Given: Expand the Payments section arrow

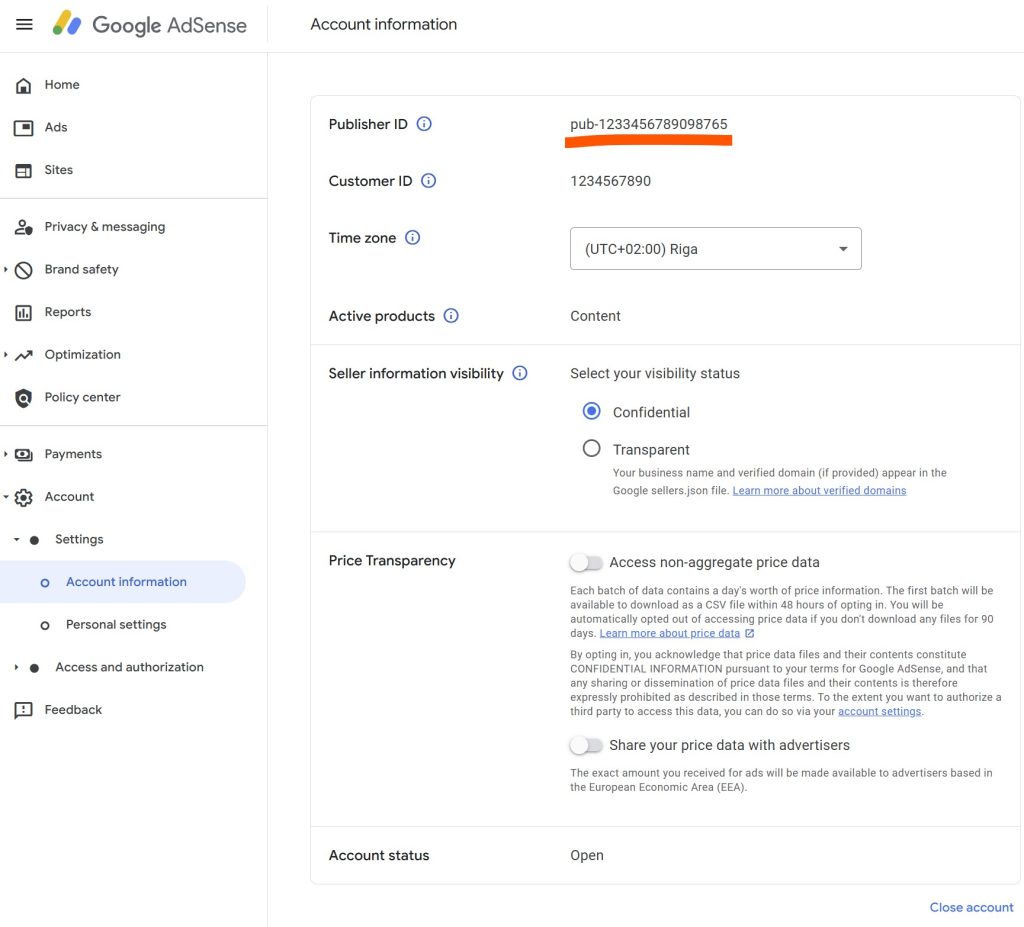Looking at the screenshot, I should (x=6, y=454).
